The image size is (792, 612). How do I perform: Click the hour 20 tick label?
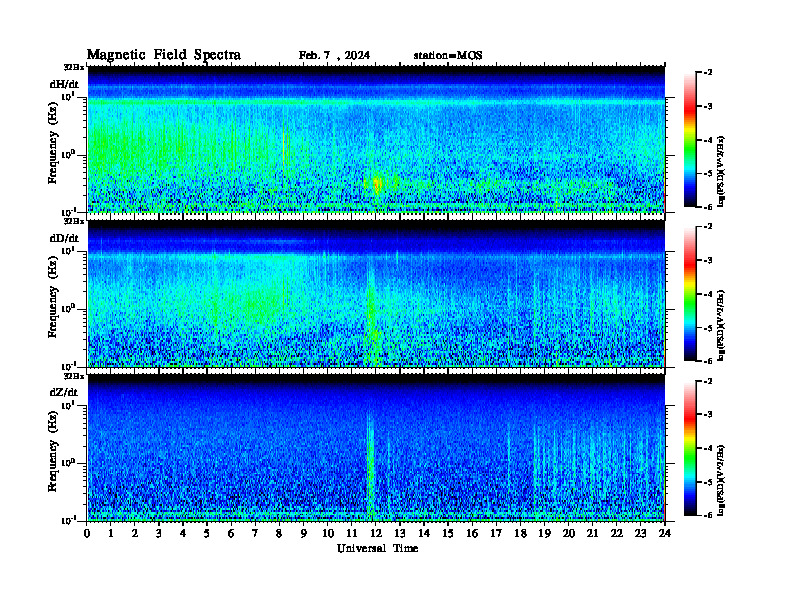[x=569, y=534]
